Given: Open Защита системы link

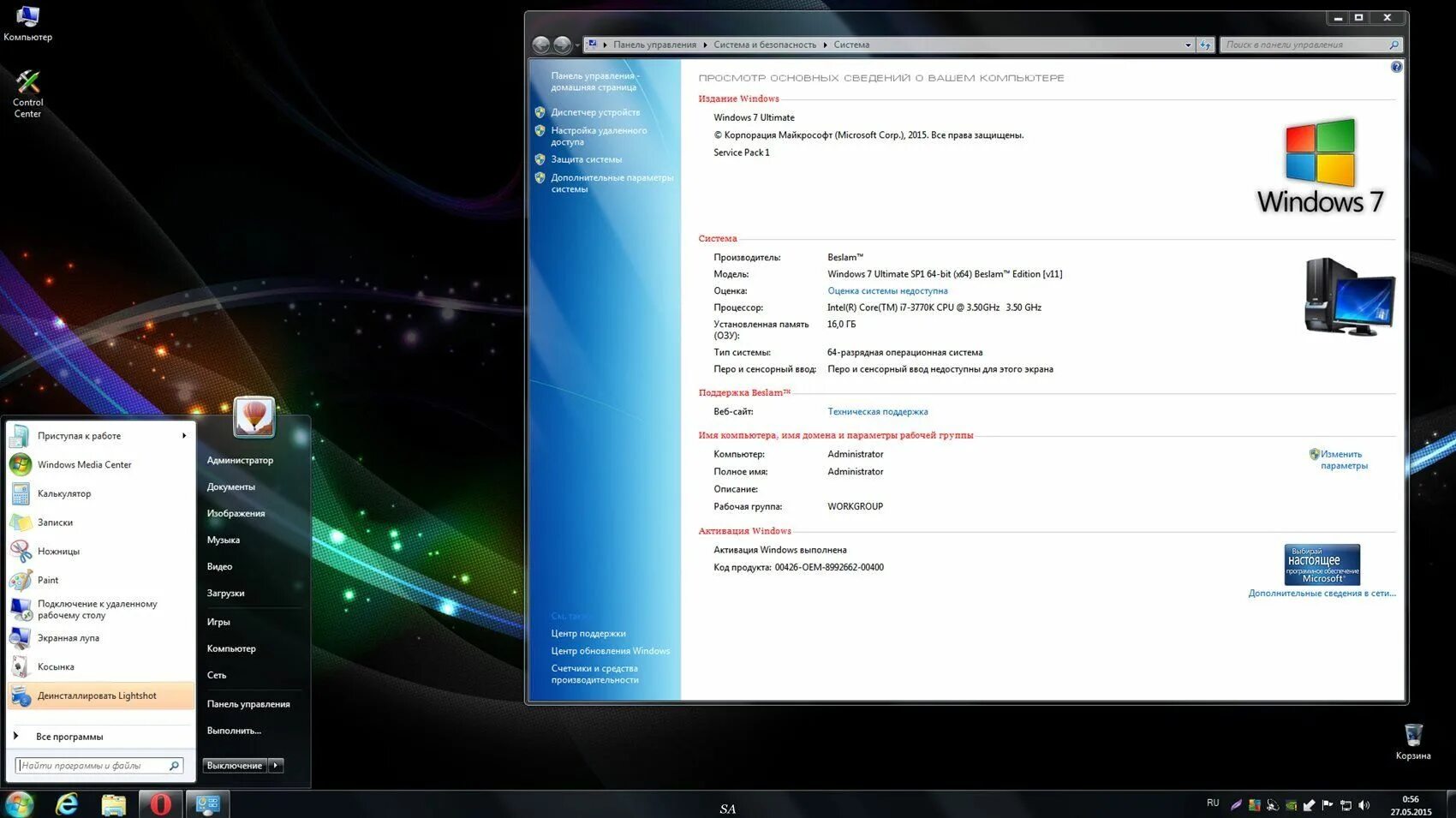Looking at the screenshot, I should 587,159.
